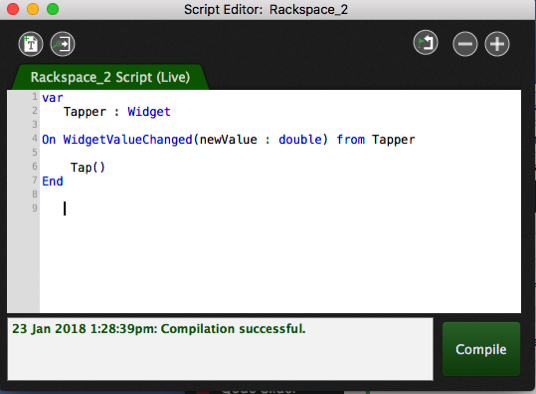
Task: Click the Compile button
Action: tap(481, 349)
